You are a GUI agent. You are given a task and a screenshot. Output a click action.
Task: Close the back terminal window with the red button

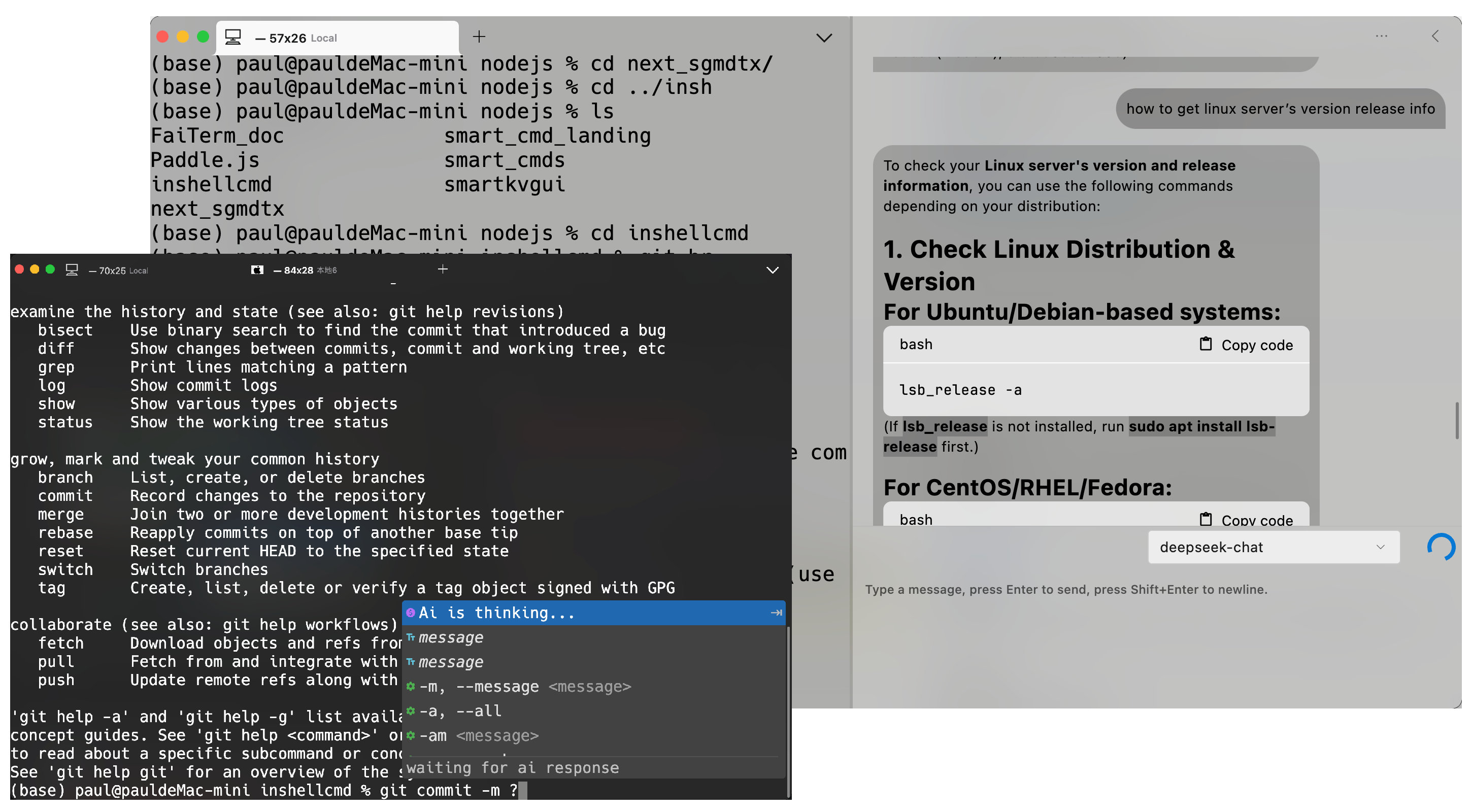(x=162, y=37)
